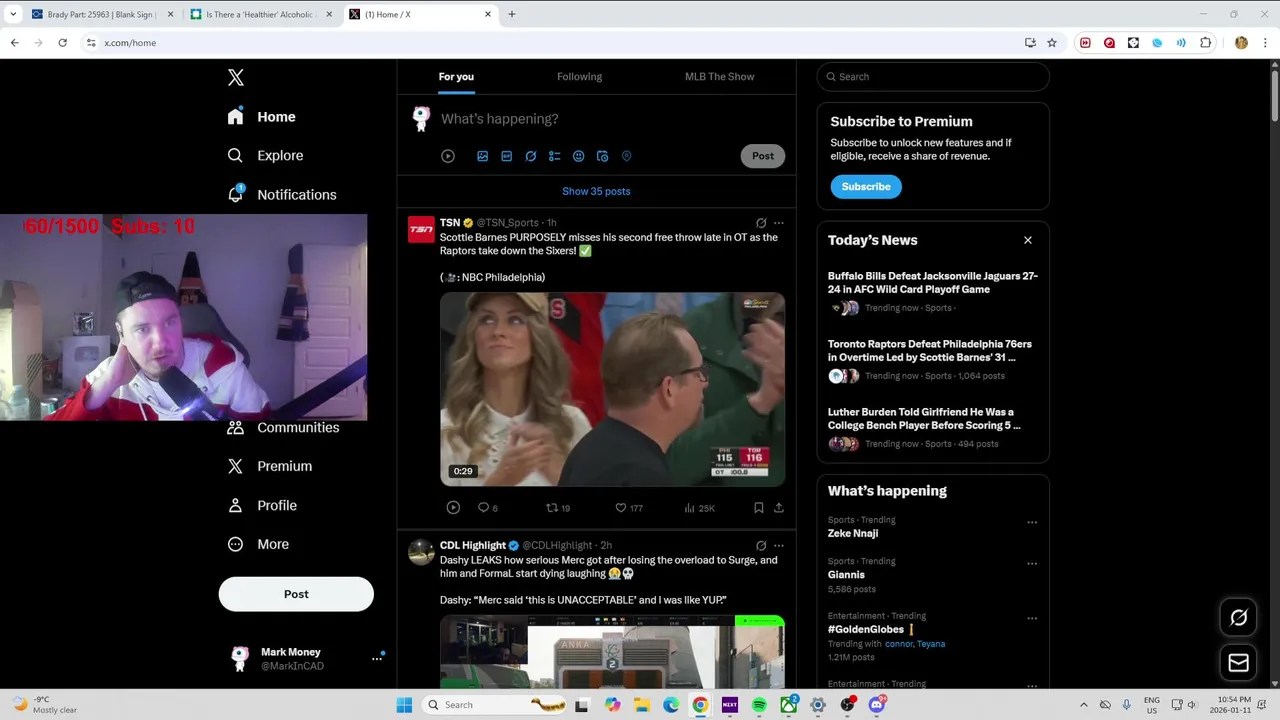This screenshot has width=1280, height=720.
Task: Open Messages envelope floating button
Action: tap(1238, 662)
